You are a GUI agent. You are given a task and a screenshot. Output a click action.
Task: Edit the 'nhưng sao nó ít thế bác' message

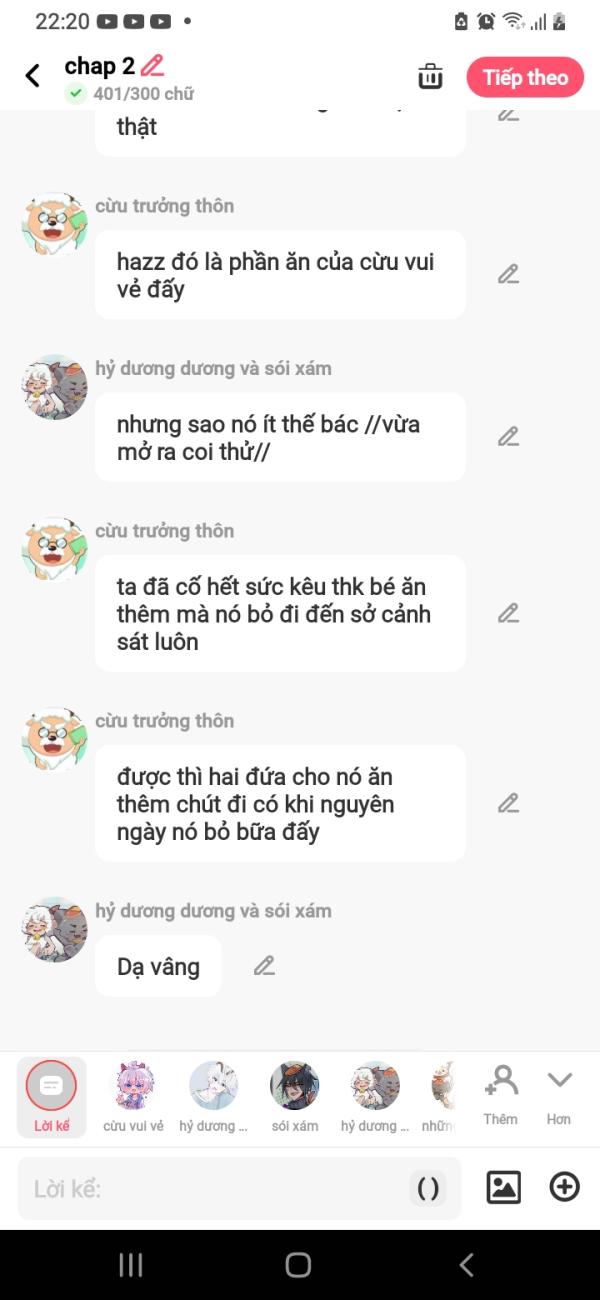[509, 437]
